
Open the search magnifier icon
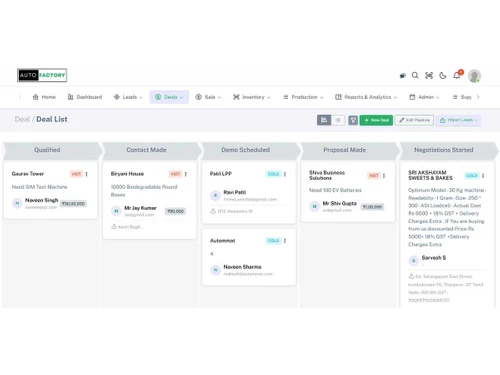tap(415, 75)
